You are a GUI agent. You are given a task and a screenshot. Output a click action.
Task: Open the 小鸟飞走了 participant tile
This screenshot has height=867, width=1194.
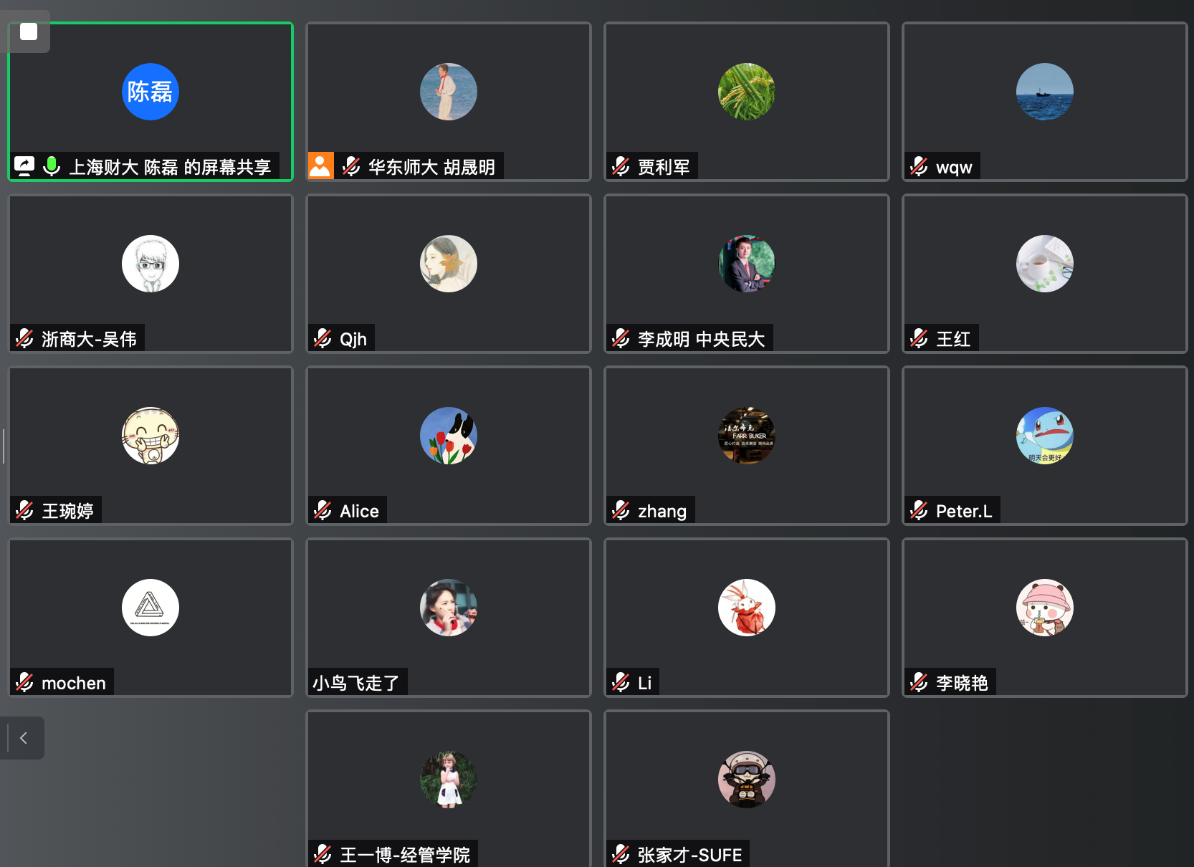(449, 617)
